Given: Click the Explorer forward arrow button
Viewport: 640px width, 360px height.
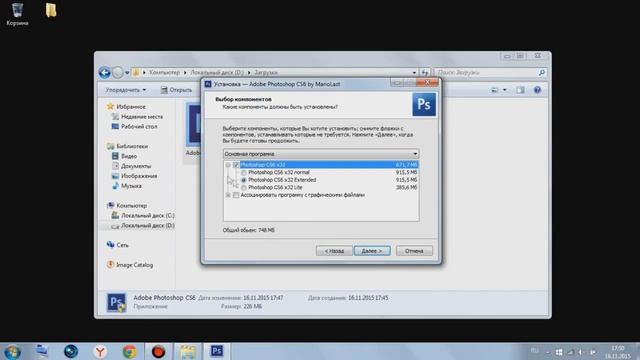Looking at the screenshot, I should point(118,73).
